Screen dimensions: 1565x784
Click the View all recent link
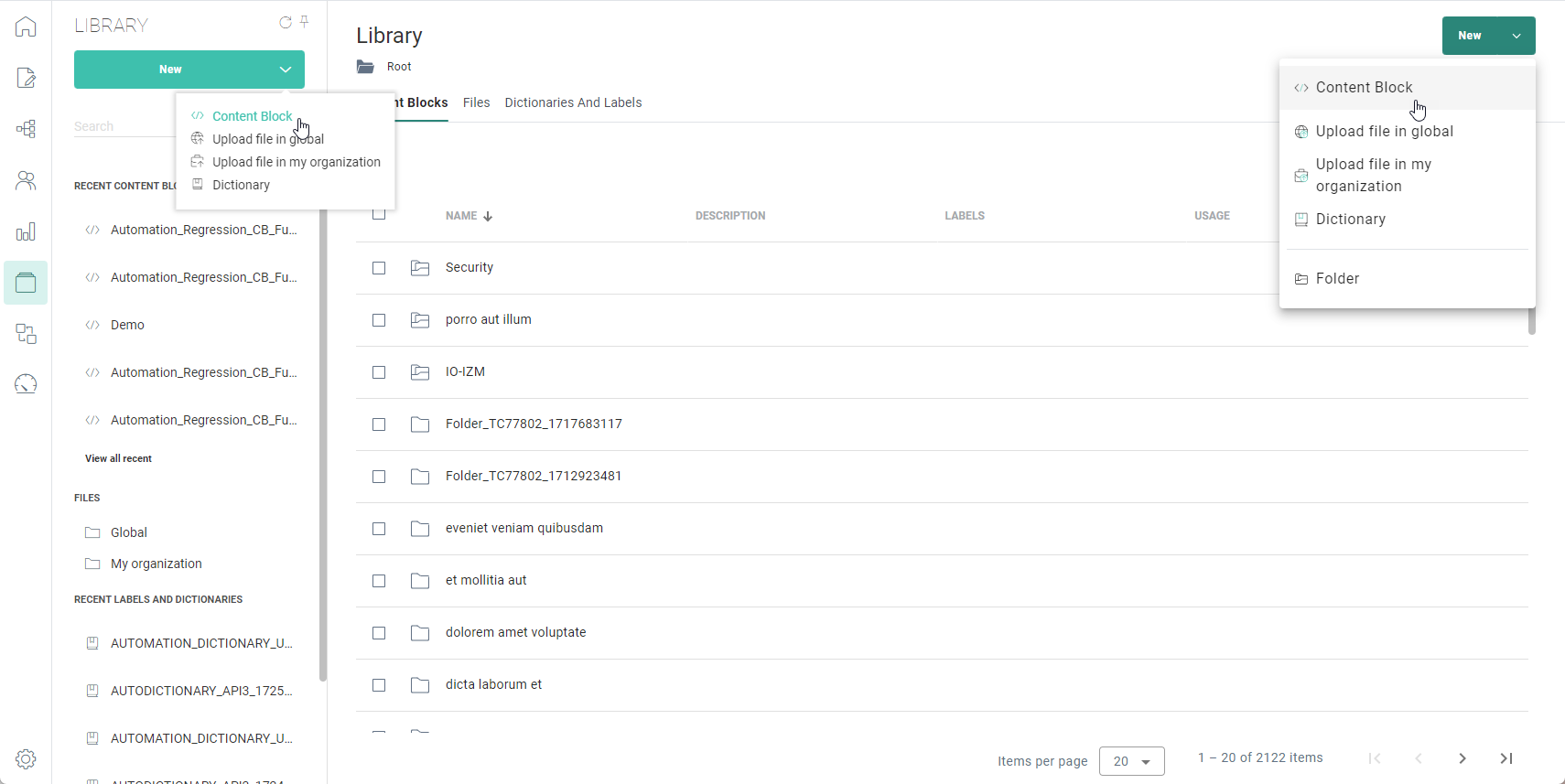(x=118, y=458)
